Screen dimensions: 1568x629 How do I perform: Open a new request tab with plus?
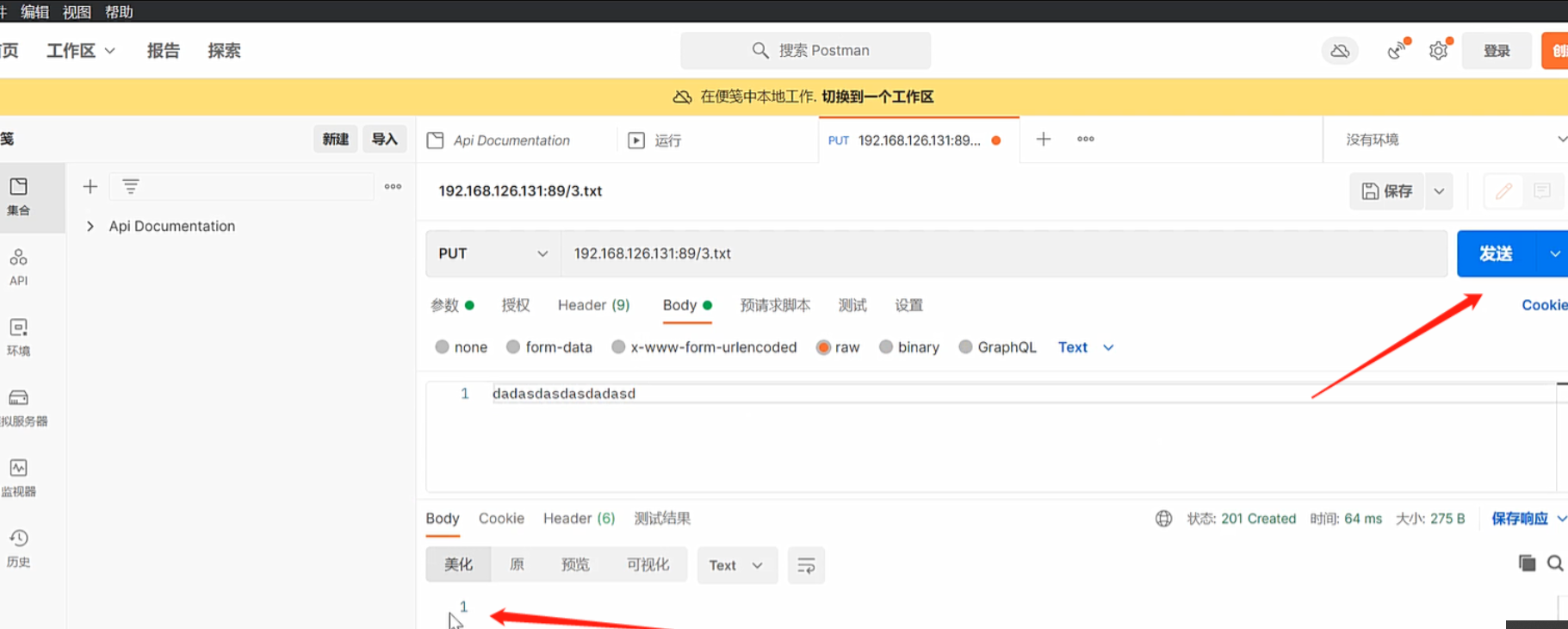(1043, 139)
